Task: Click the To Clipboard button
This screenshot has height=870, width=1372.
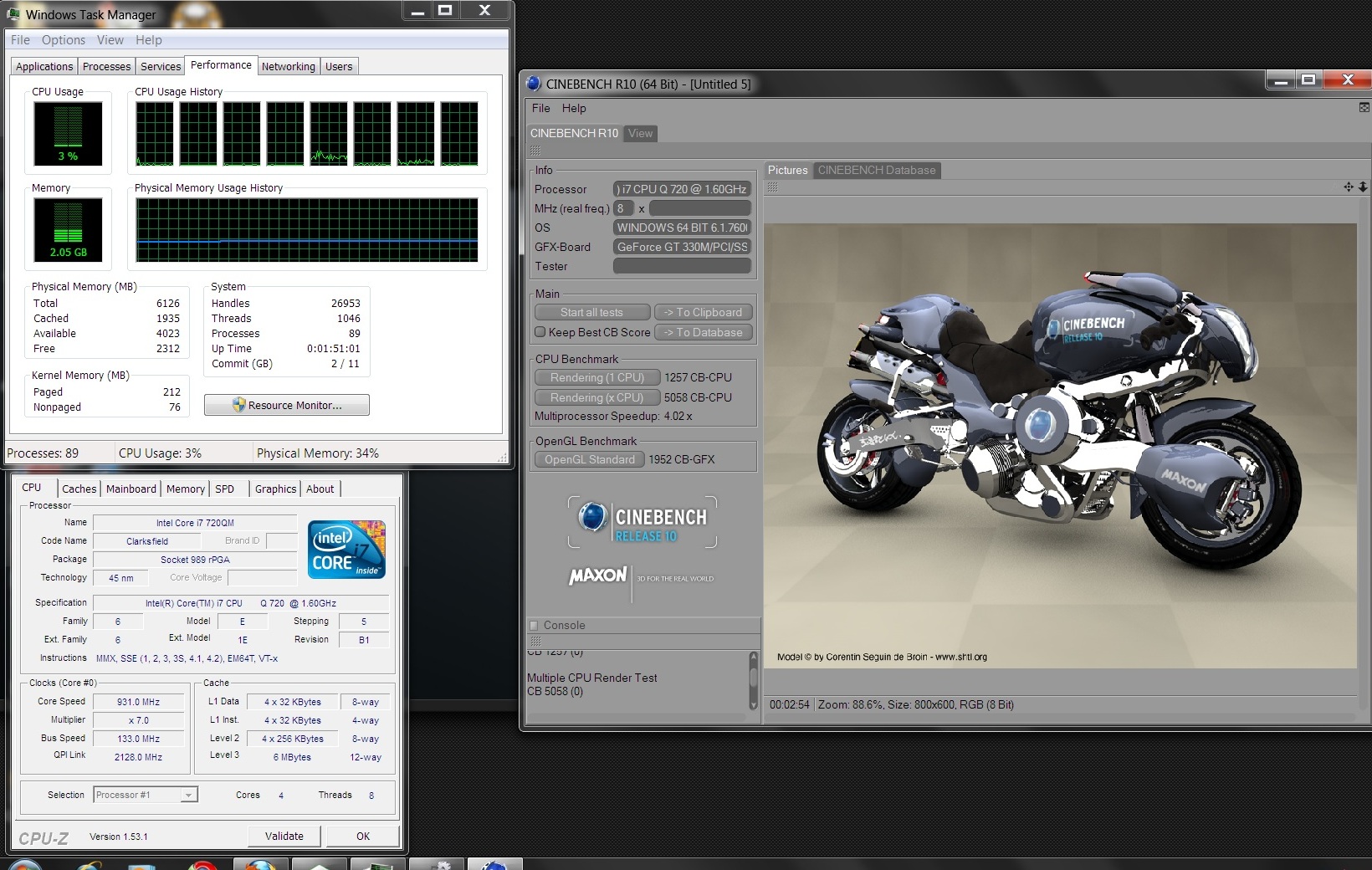Action: pyautogui.click(x=704, y=312)
